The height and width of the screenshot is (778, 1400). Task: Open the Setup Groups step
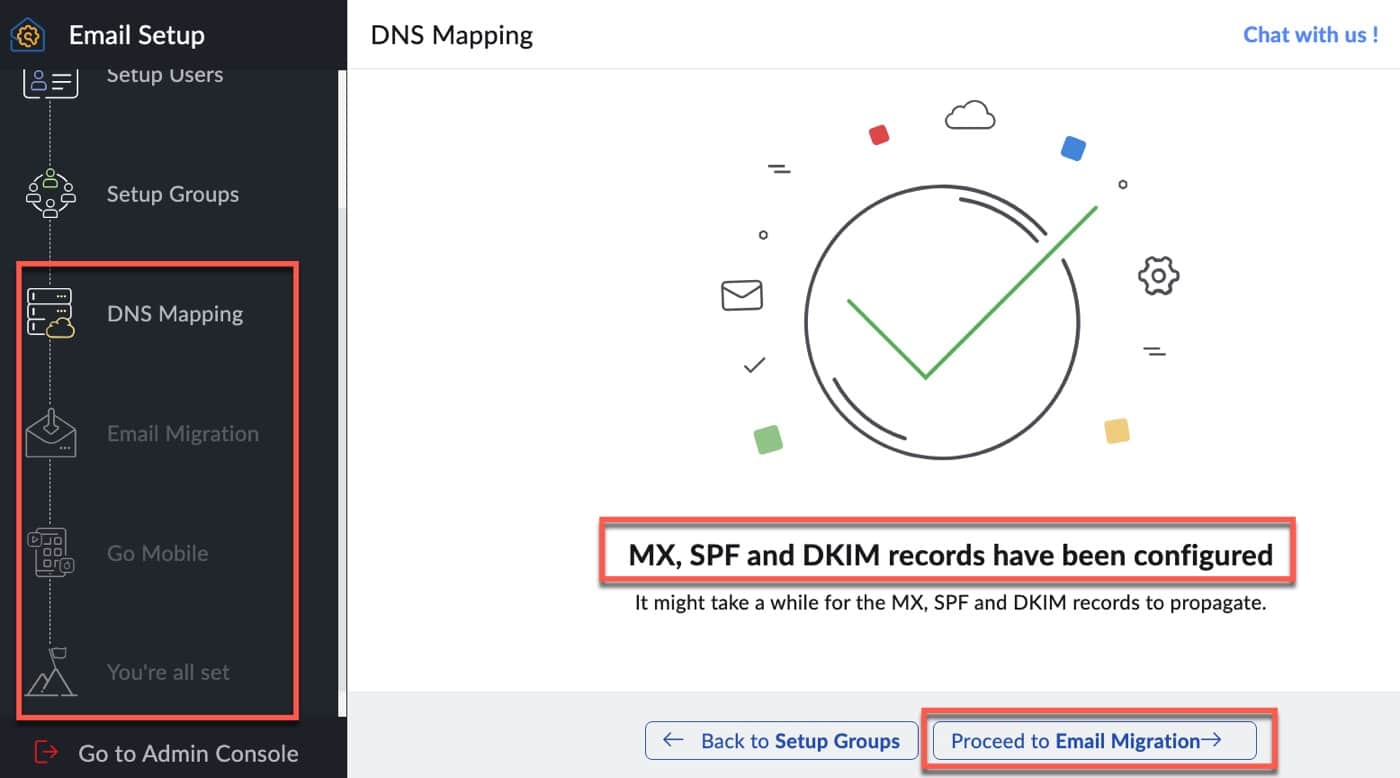coord(173,194)
